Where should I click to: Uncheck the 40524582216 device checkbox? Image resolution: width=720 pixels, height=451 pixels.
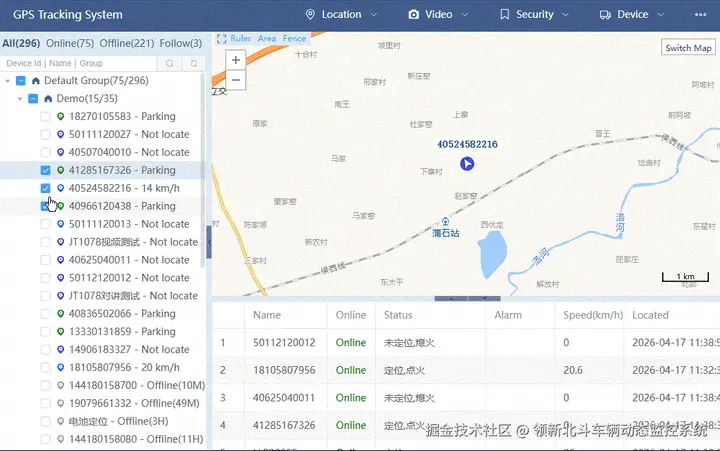click(x=45, y=188)
